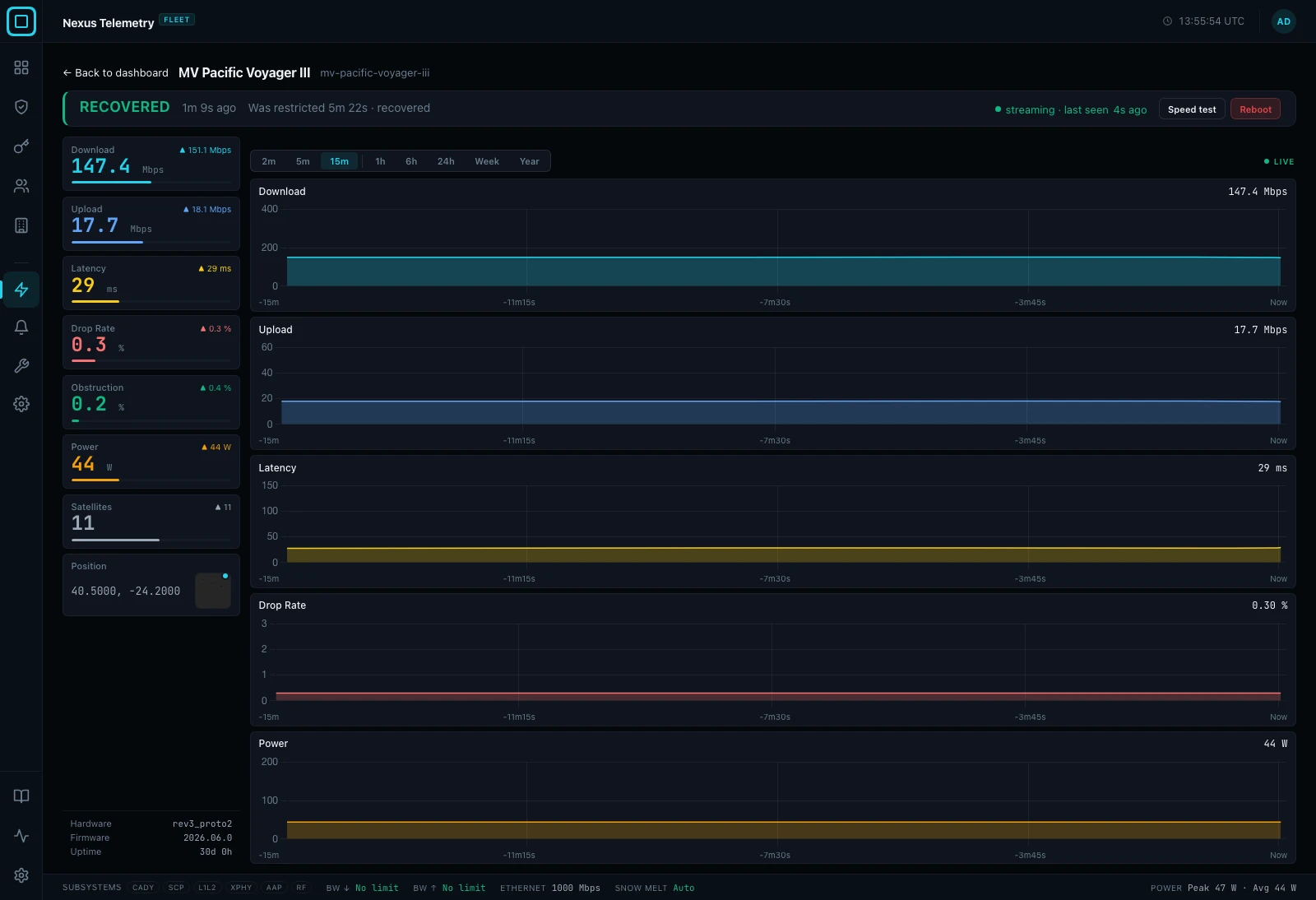Image resolution: width=1316 pixels, height=900 pixels.
Task: Click the Obstruction 0.2 % card
Action: coord(151,402)
